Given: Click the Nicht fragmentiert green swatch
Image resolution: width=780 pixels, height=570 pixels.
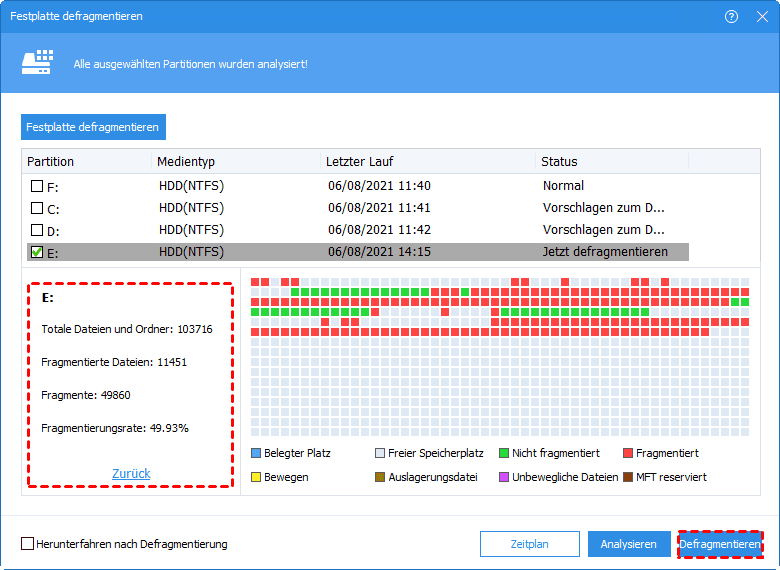Looking at the screenshot, I should pyautogui.click(x=504, y=453).
